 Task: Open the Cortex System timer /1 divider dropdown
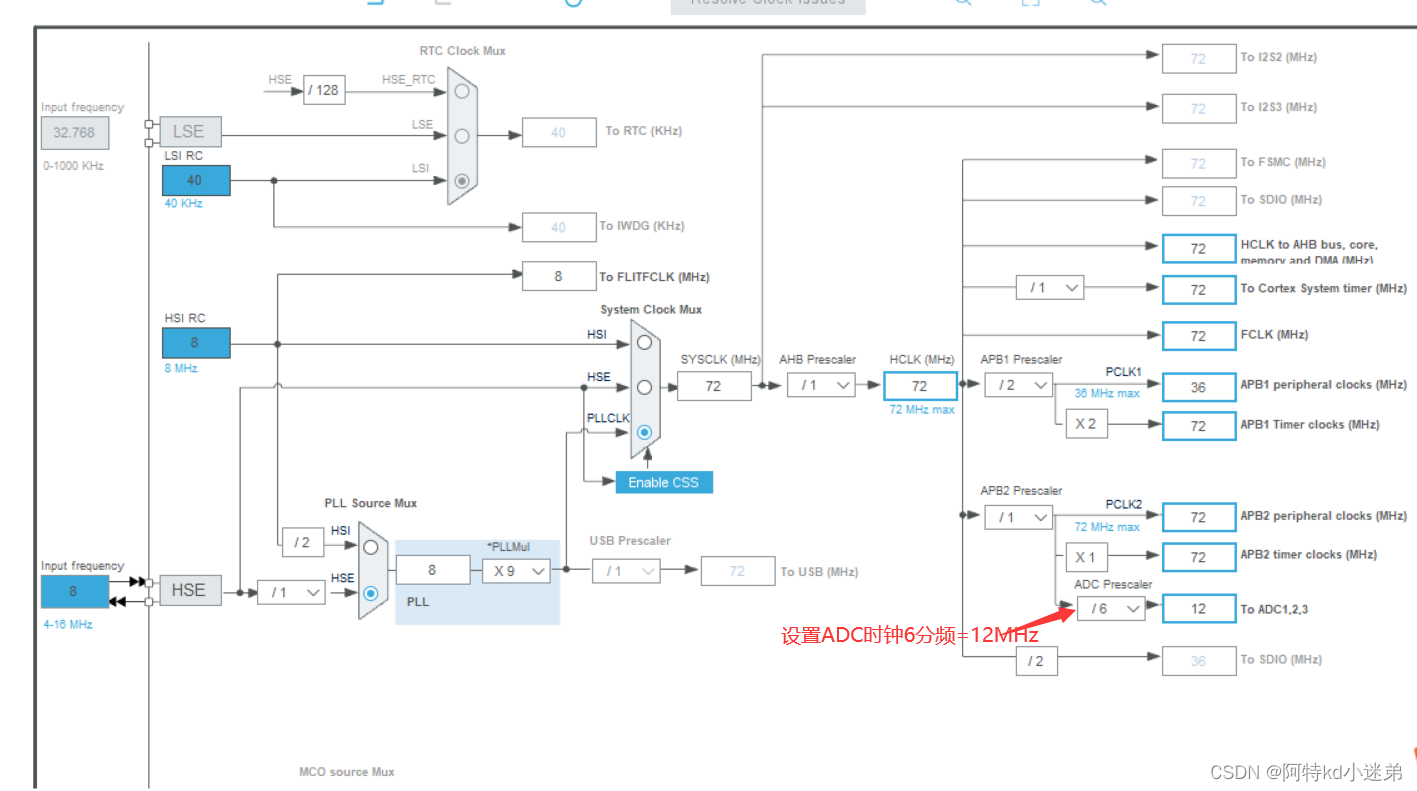[1050, 288]
